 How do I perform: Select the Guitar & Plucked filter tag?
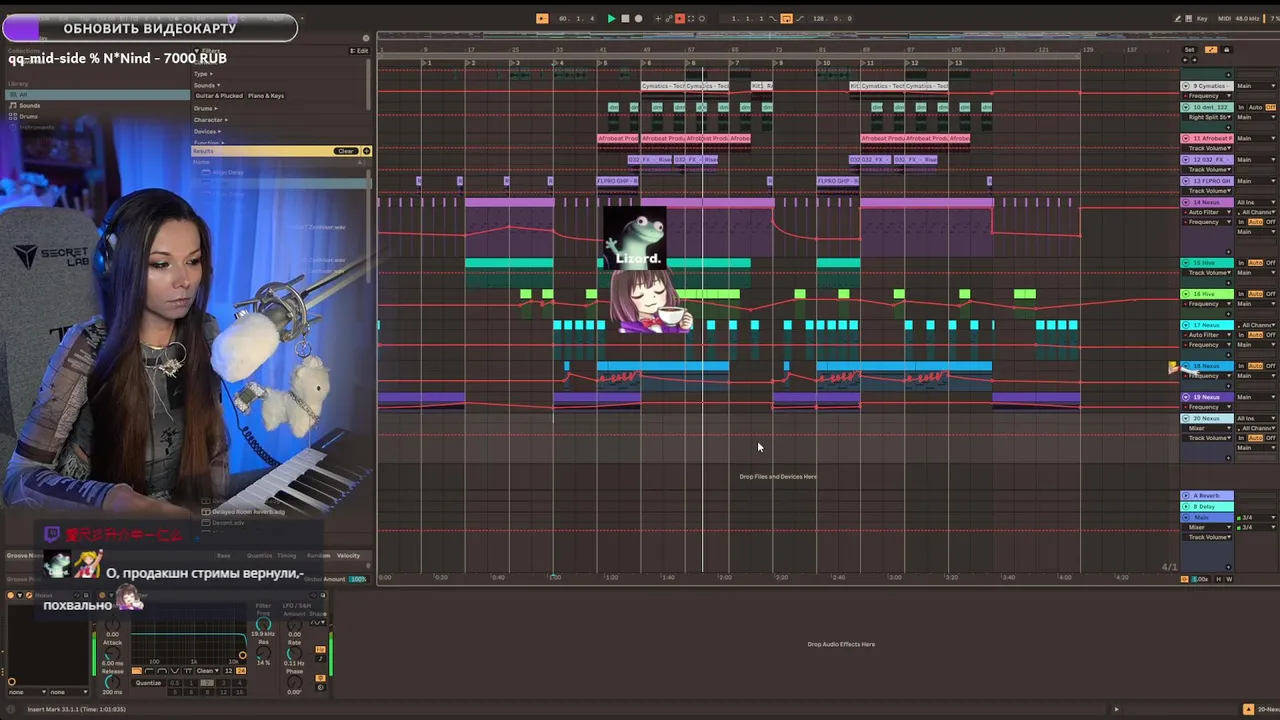click(219, 96)
